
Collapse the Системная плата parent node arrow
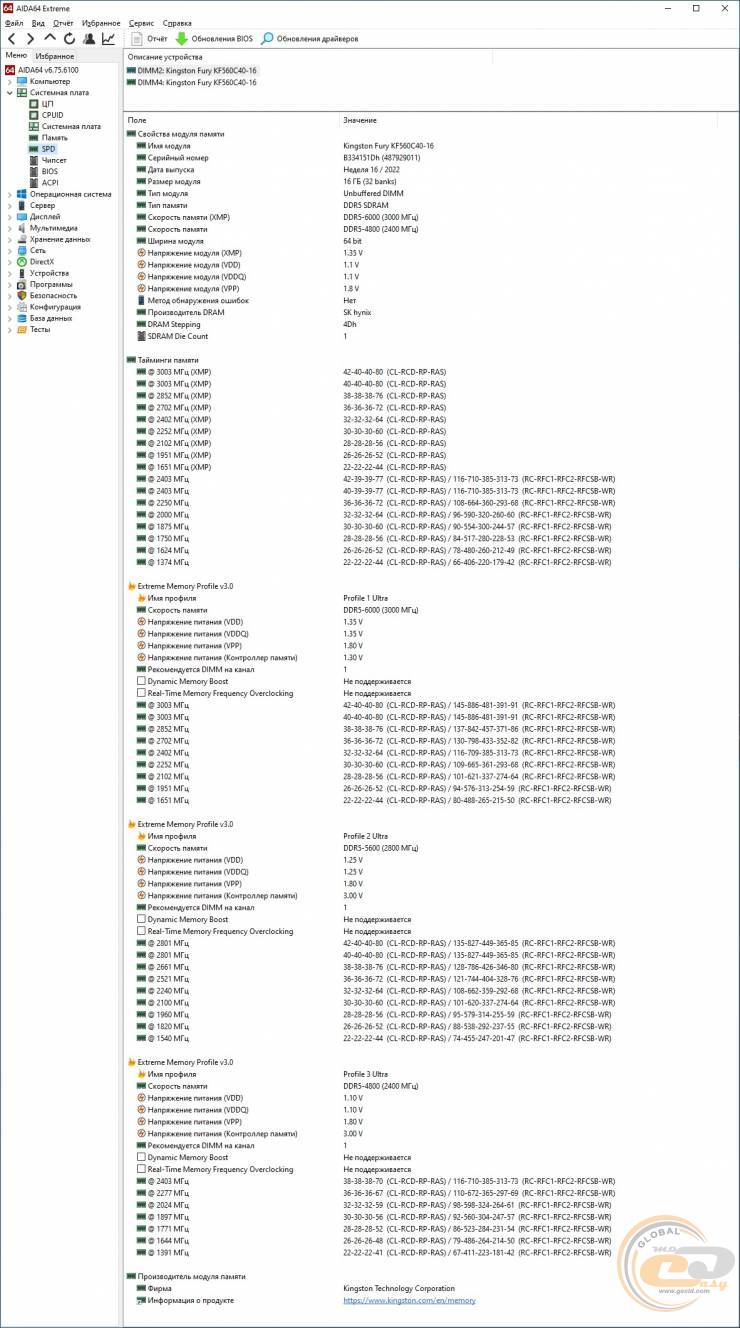click(x=10, y=93)
